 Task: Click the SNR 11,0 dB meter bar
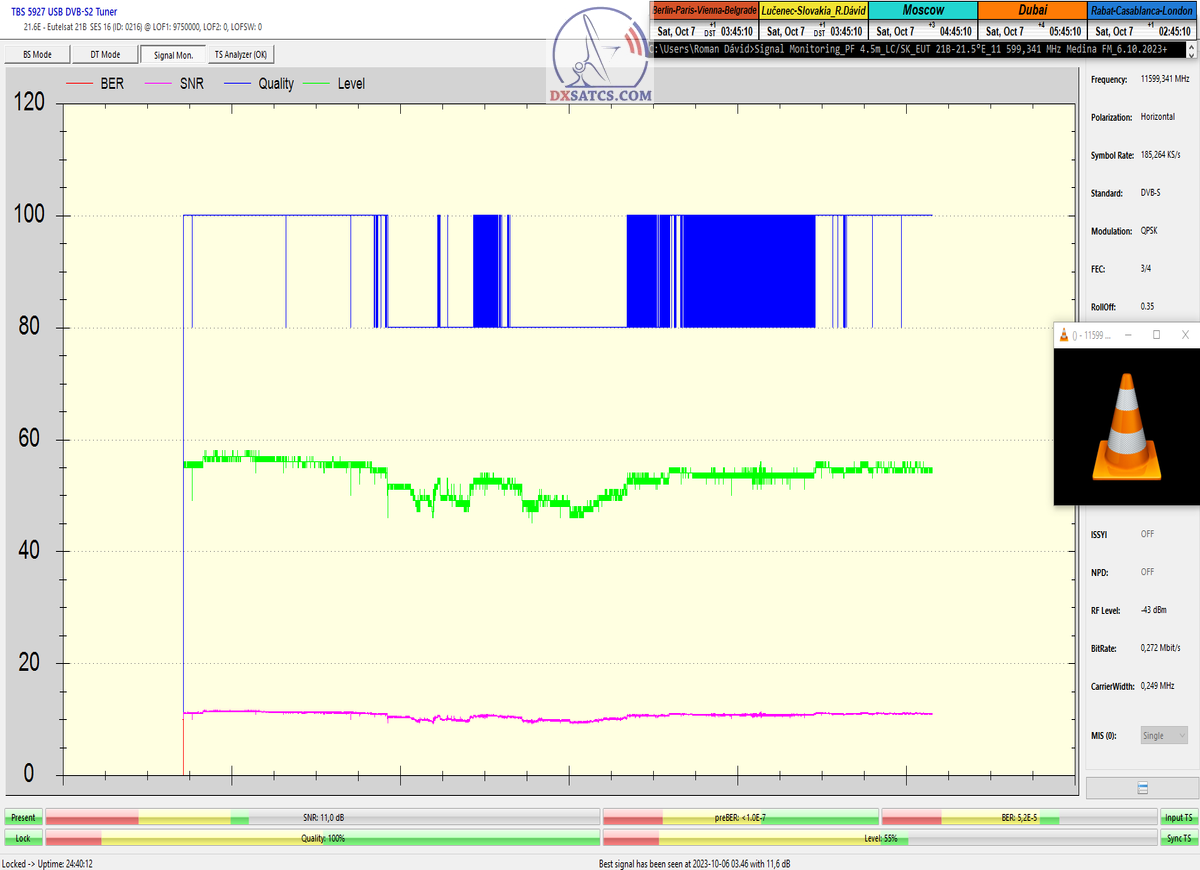tap(323, 818)
